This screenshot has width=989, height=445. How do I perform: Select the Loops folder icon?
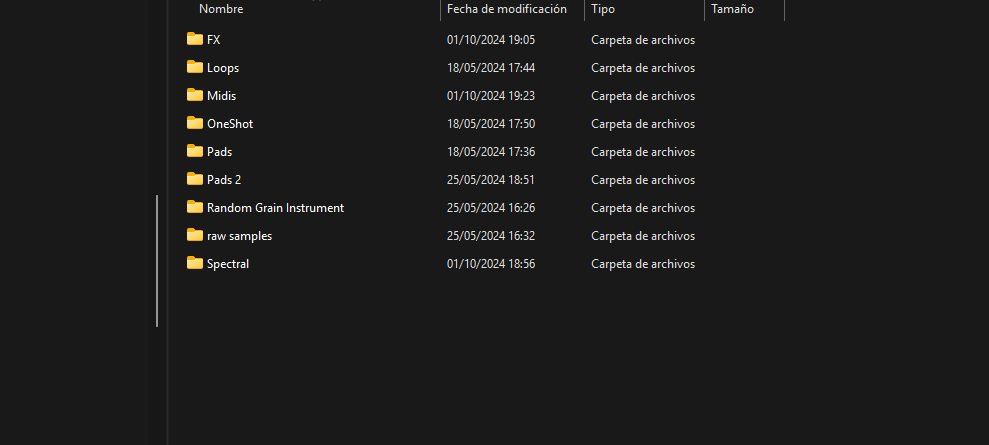tap(195, 67)
